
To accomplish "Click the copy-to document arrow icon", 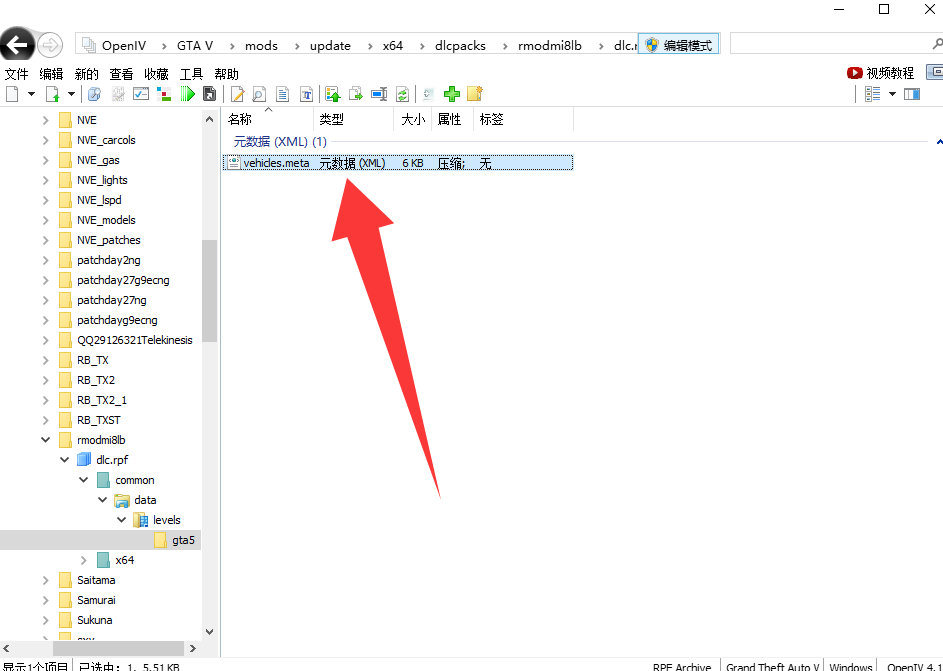I will point(356,94).
